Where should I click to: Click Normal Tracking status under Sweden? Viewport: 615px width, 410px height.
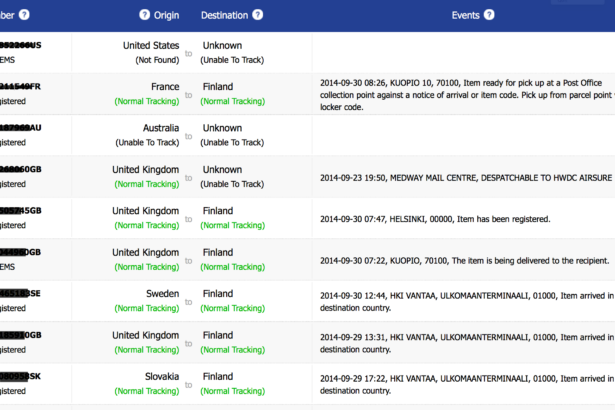[146, 309]
